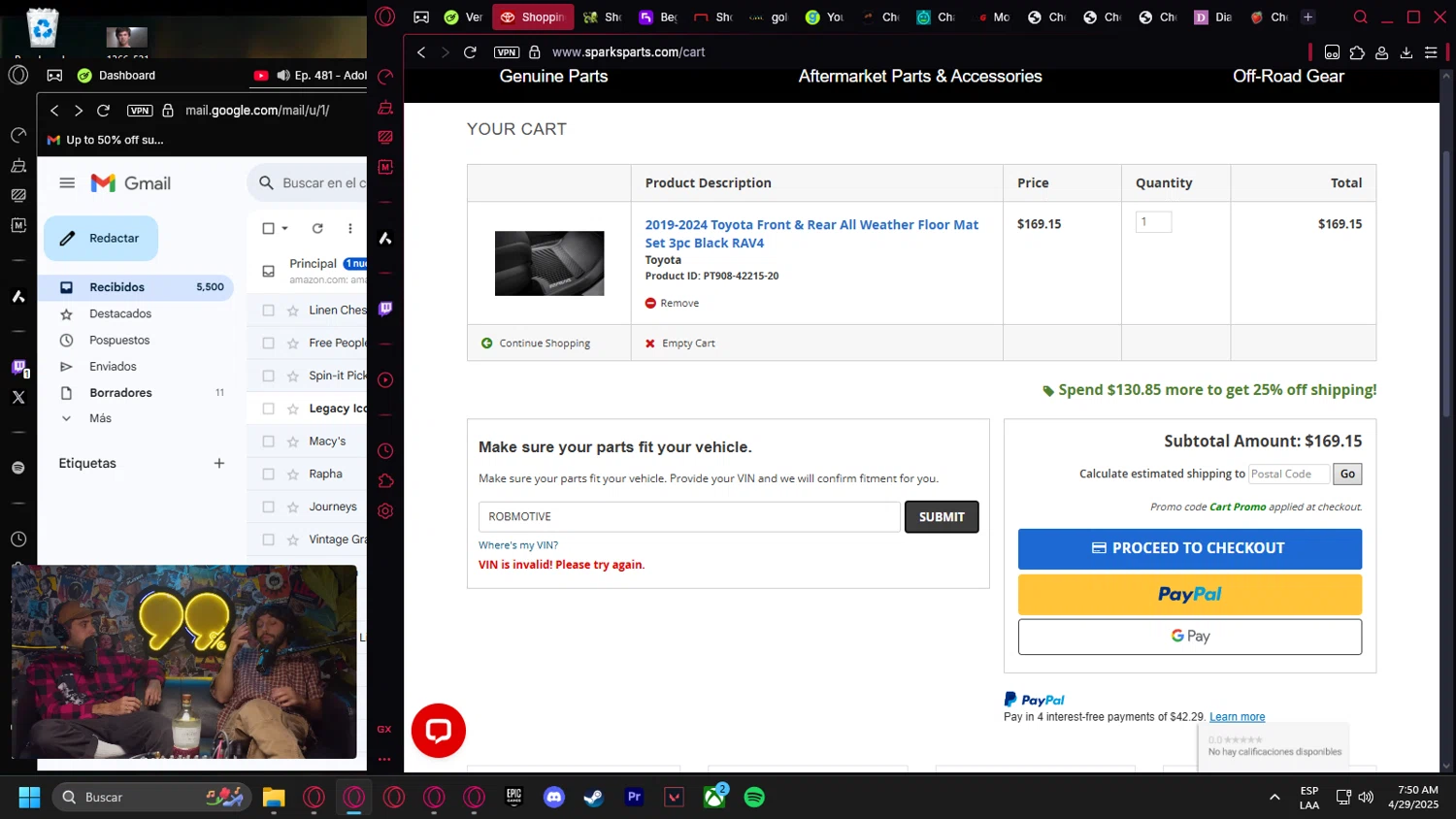Open Steam from the taskbar
Image resolution: width=1456 pixels, height=819 pixels.
coord(593,797)
